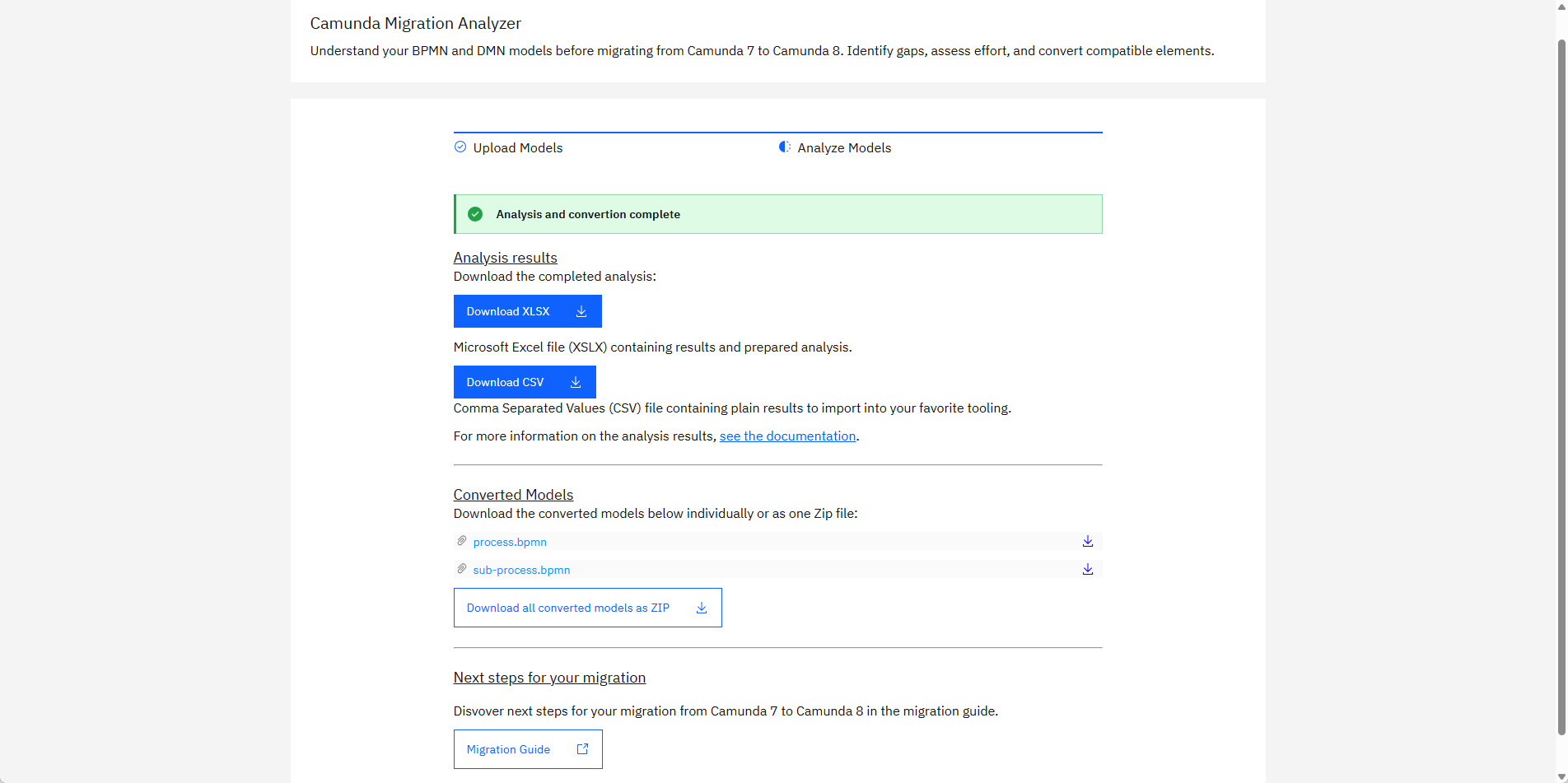
Task: Select the Analyze Models step
Action: 844,148
